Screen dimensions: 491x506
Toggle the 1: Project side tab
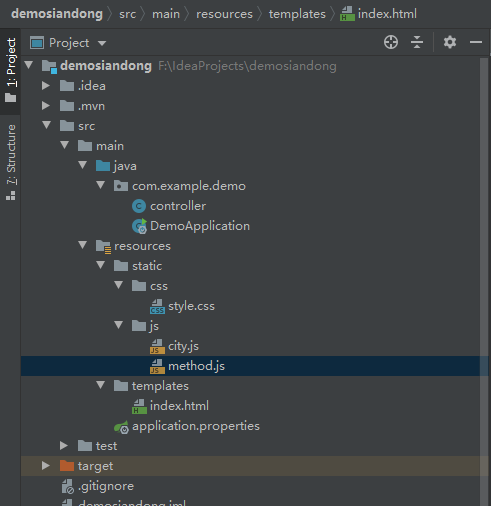click(11, 70)
